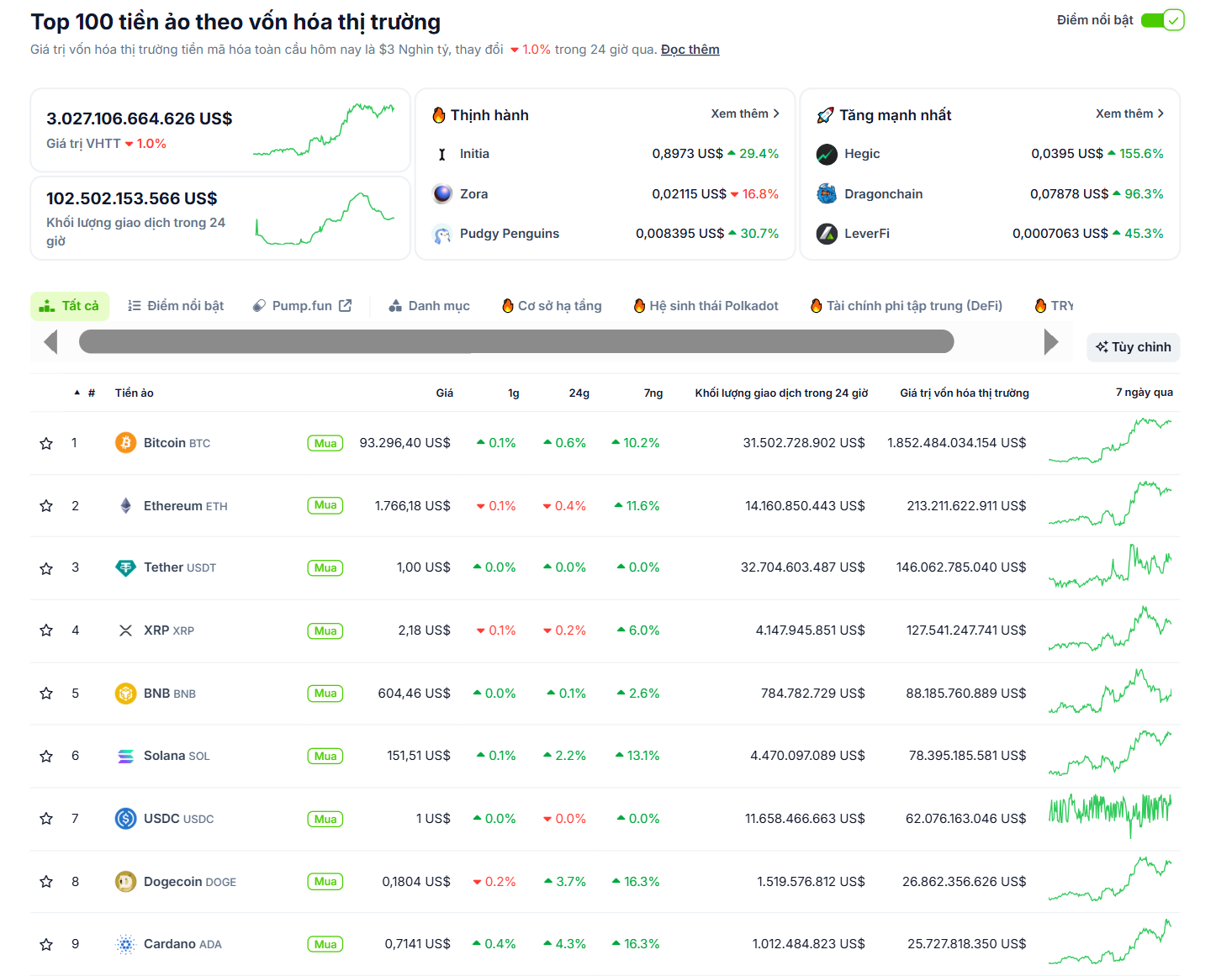Open the Danh mục tab
Screen dimensions: 1232x976
(x=429, y=306)
